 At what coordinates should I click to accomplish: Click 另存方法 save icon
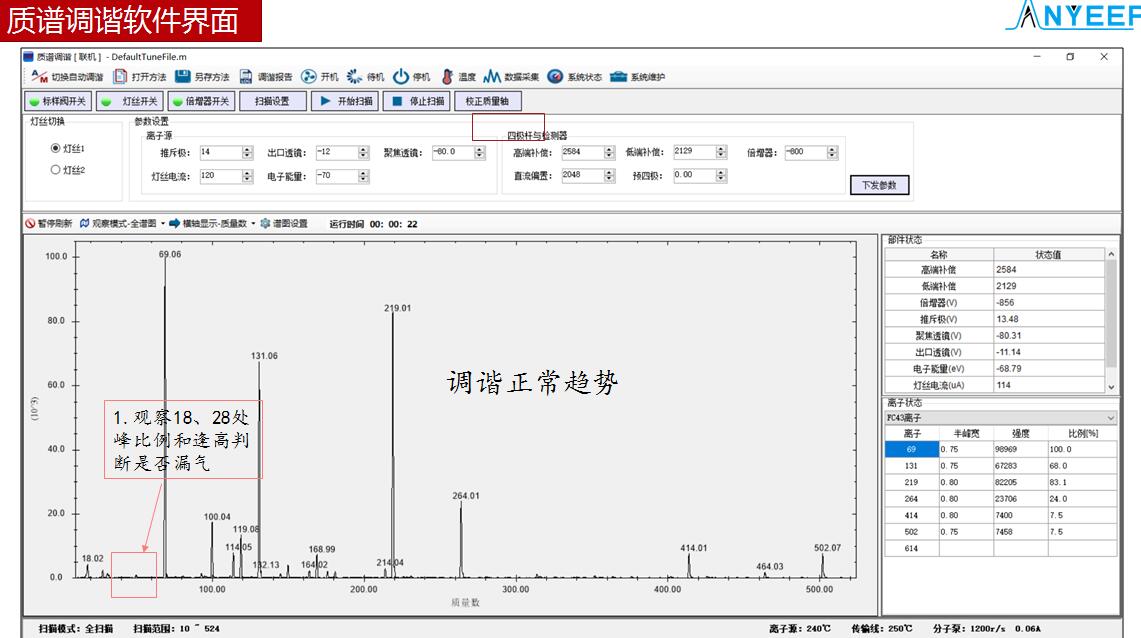point(183,77)
